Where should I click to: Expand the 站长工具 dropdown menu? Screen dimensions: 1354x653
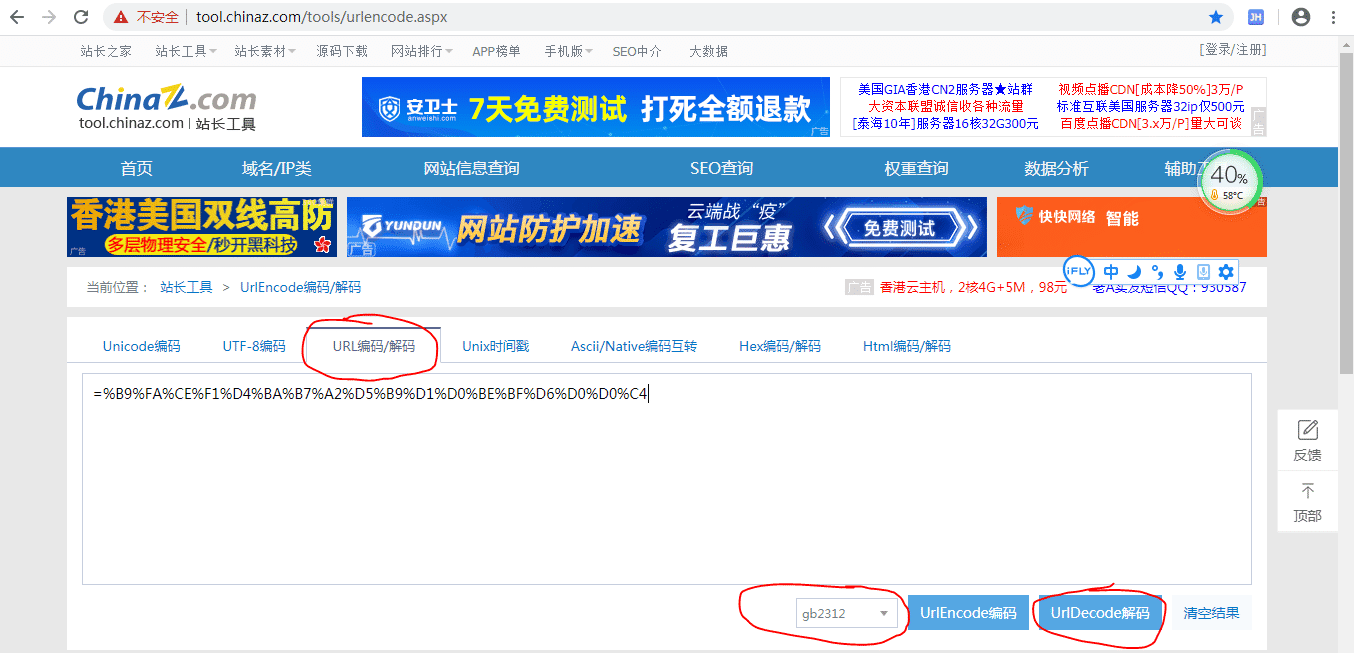point(185,51)
